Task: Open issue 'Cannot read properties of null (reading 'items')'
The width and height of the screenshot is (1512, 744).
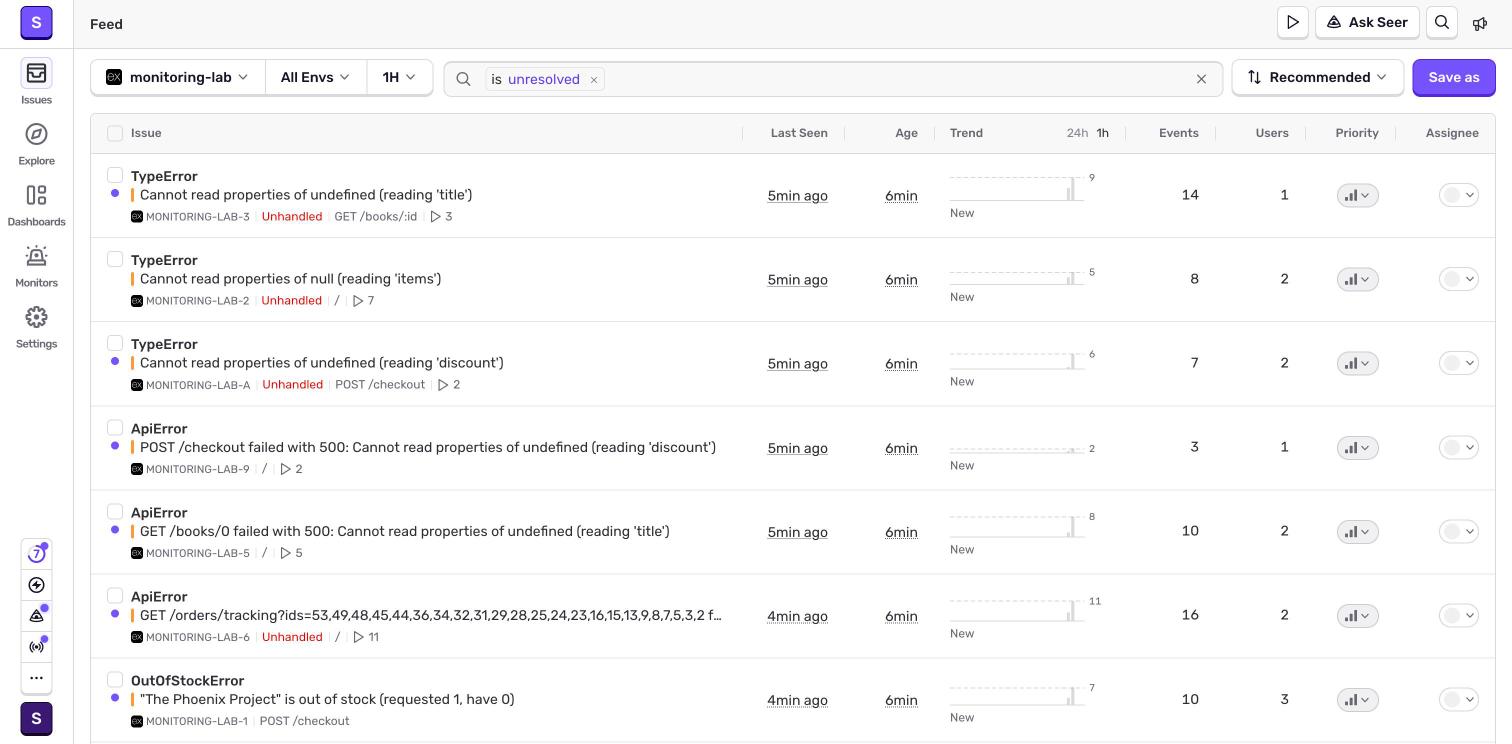Action: pos(290,279)
